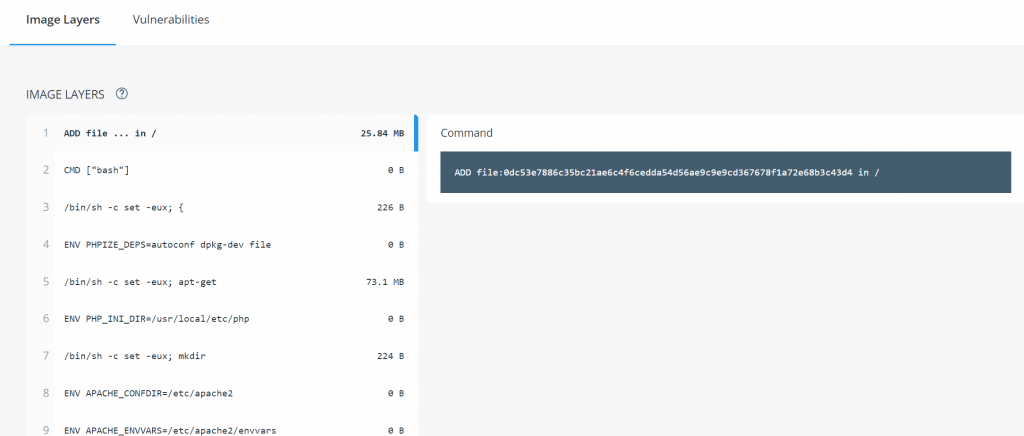Switch to the Vulnerabilities tab
The height and width of the screenshot is (436, 1024).
(170, 20)
